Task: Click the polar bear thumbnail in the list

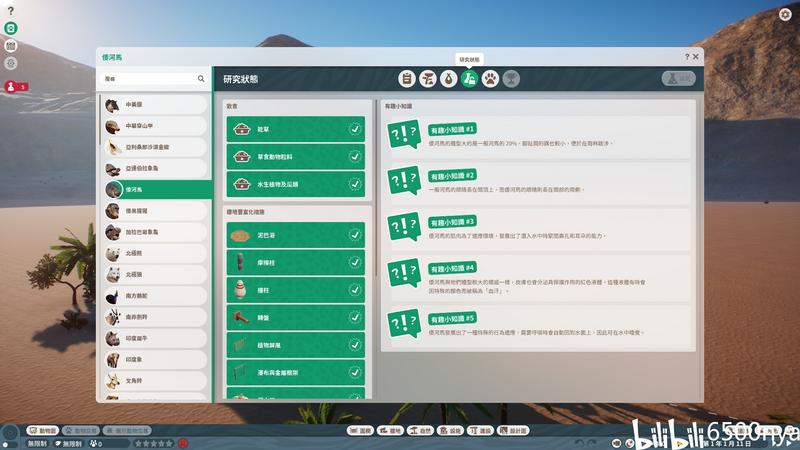Action: (113, 254)
